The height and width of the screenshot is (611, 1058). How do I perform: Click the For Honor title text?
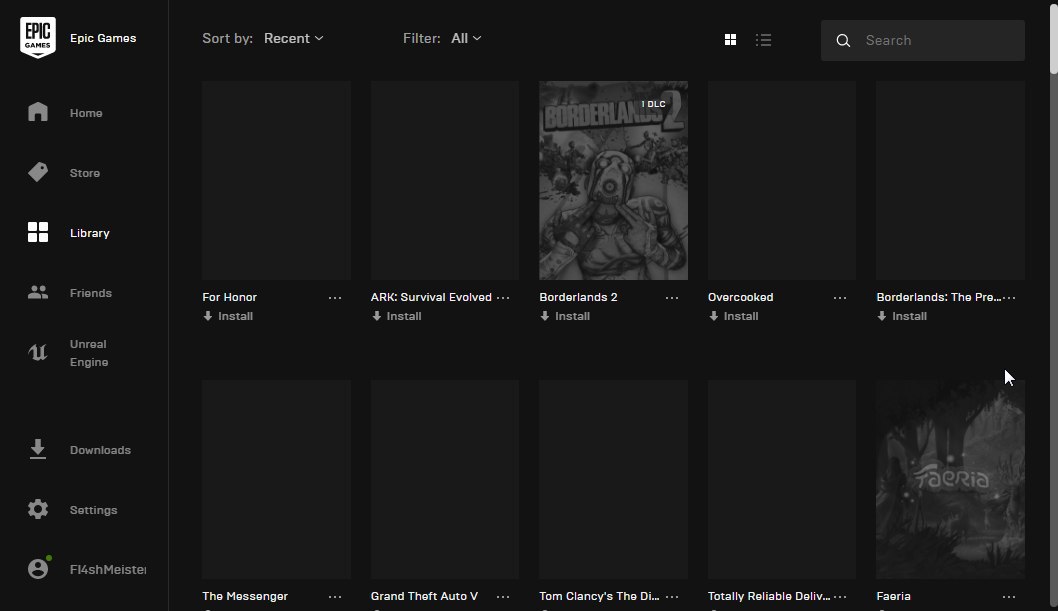coord(229,297)
